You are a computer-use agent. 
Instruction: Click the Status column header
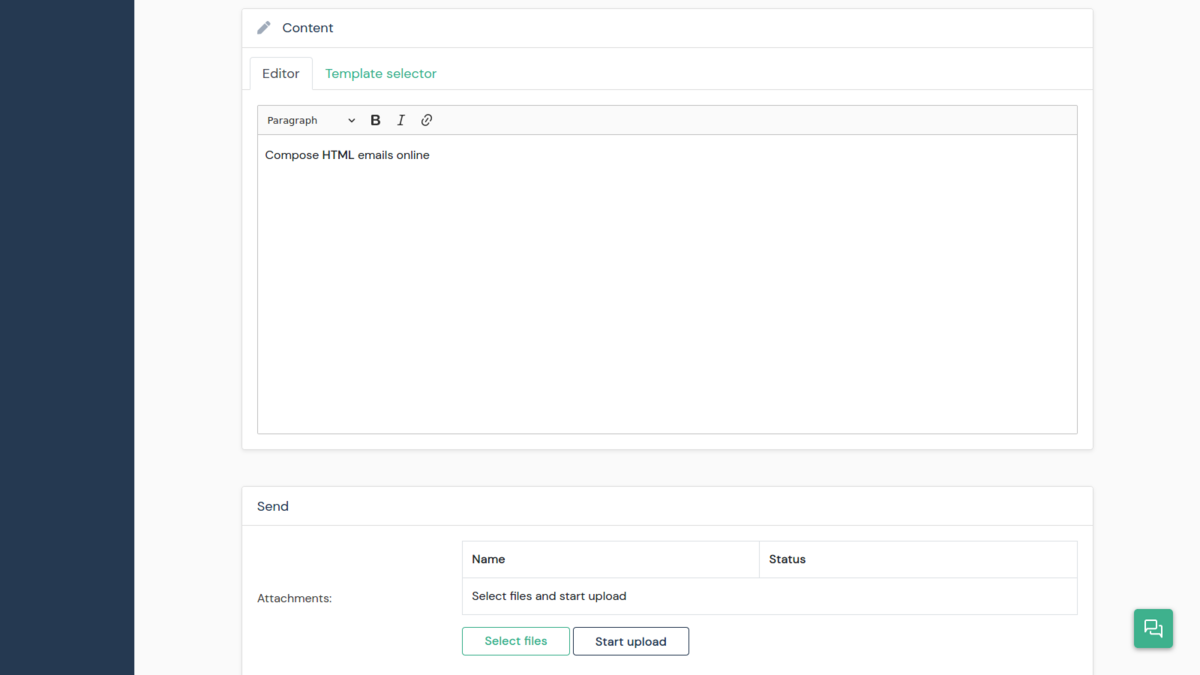point(918,559)
